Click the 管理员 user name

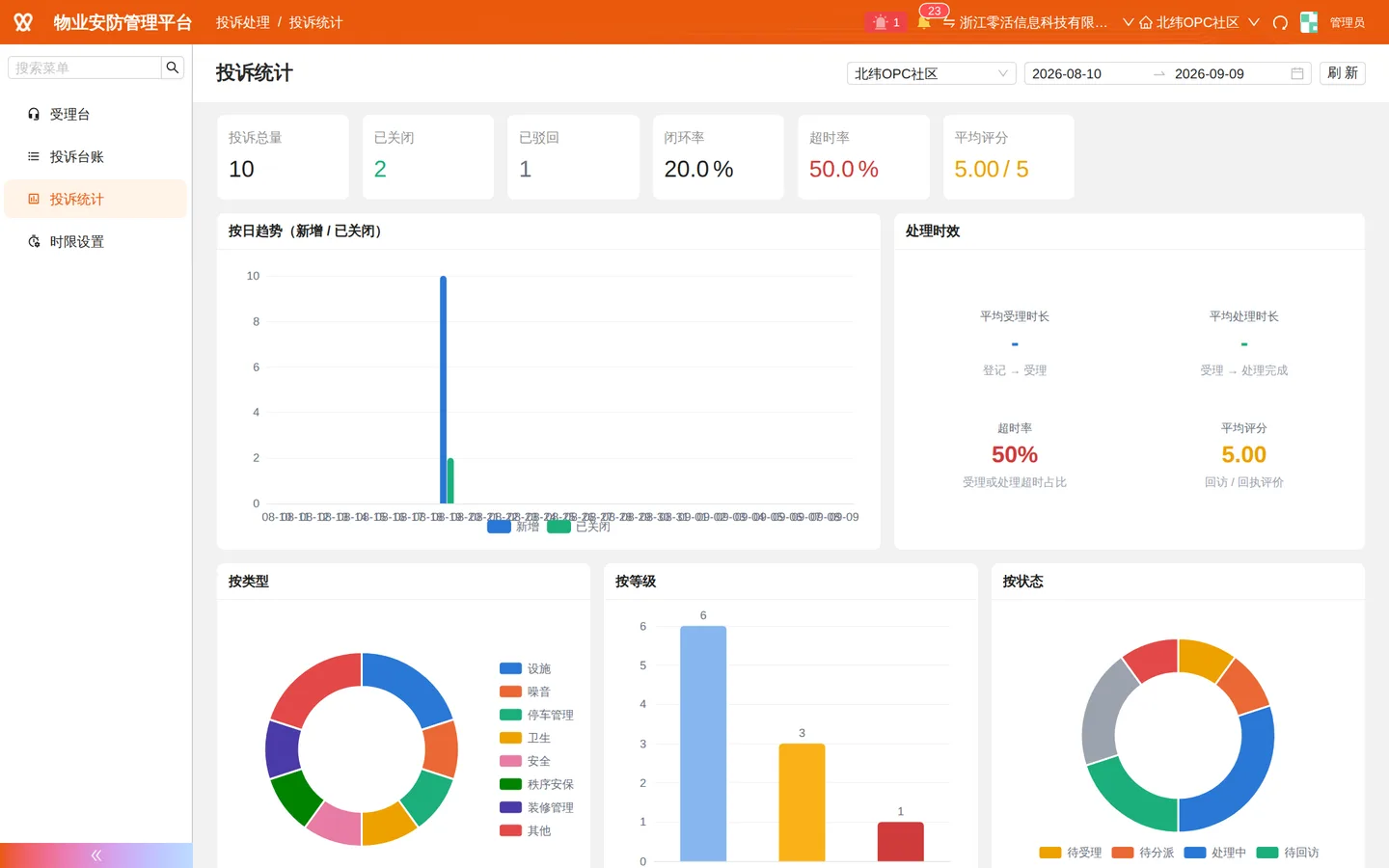1348,22
